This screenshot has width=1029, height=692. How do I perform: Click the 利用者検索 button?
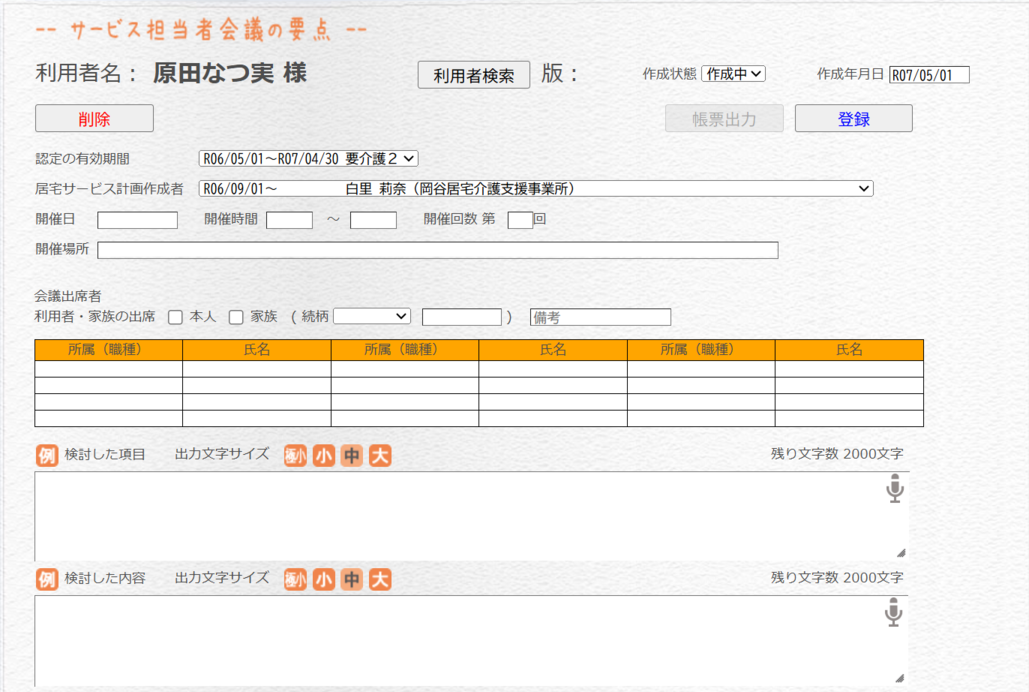tap(473, 75)
